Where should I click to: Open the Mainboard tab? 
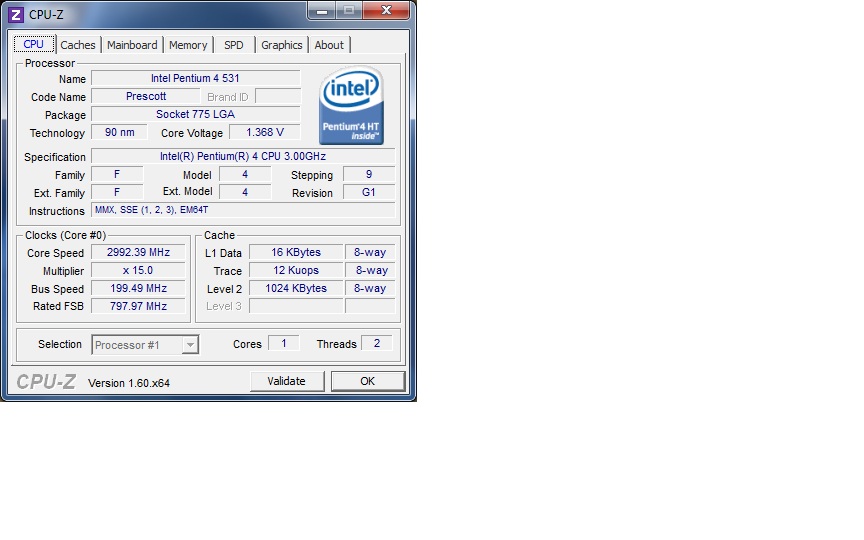tap(132, 45)
